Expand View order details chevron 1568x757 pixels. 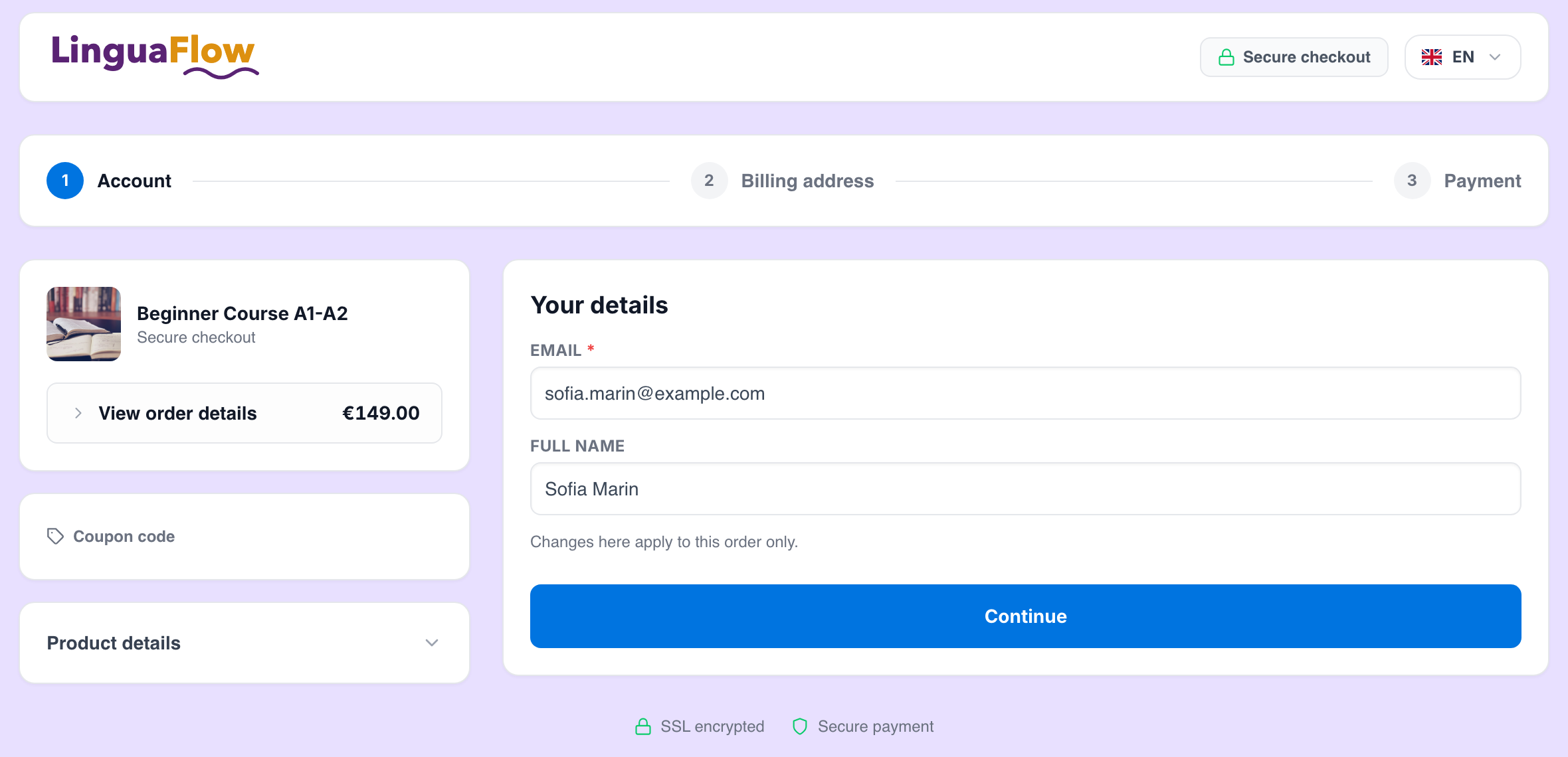pos(78,413)
